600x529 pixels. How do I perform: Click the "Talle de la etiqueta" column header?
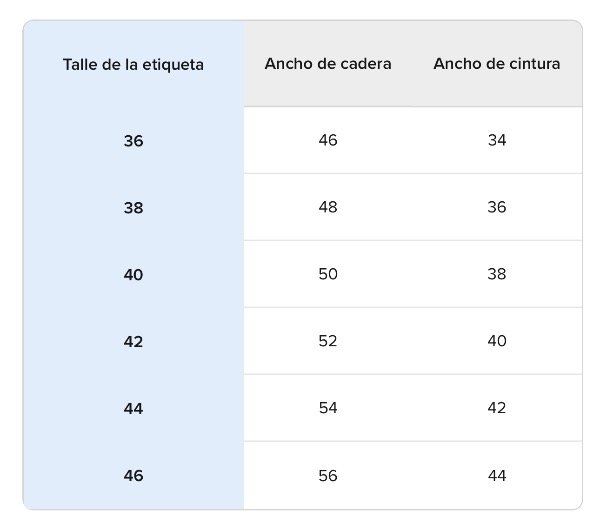click(x=133, y=65)
